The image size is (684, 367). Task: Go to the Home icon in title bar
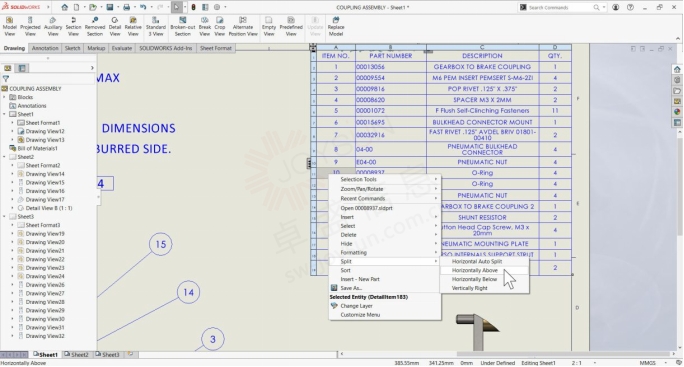[65, 7]
